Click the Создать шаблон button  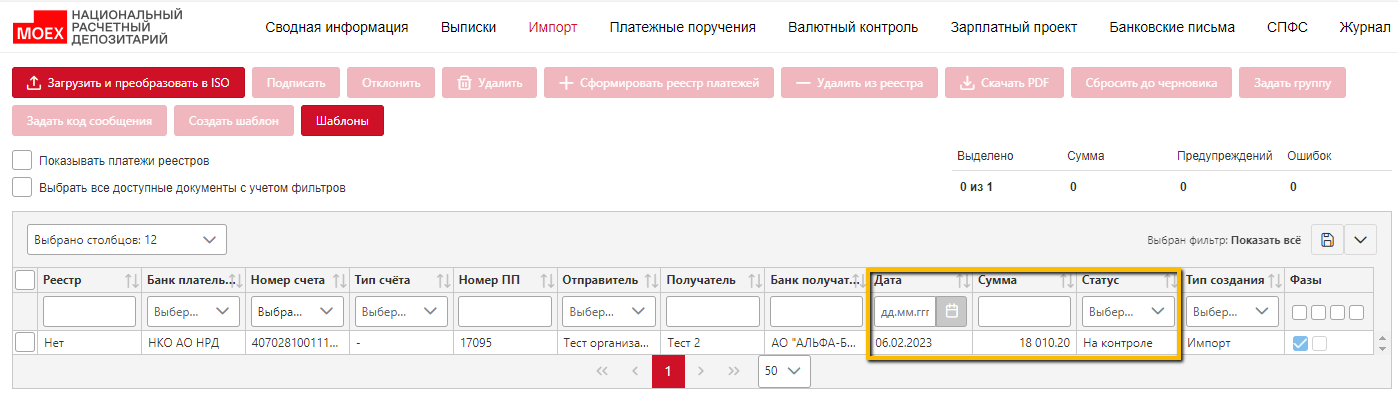pos(234,120)
